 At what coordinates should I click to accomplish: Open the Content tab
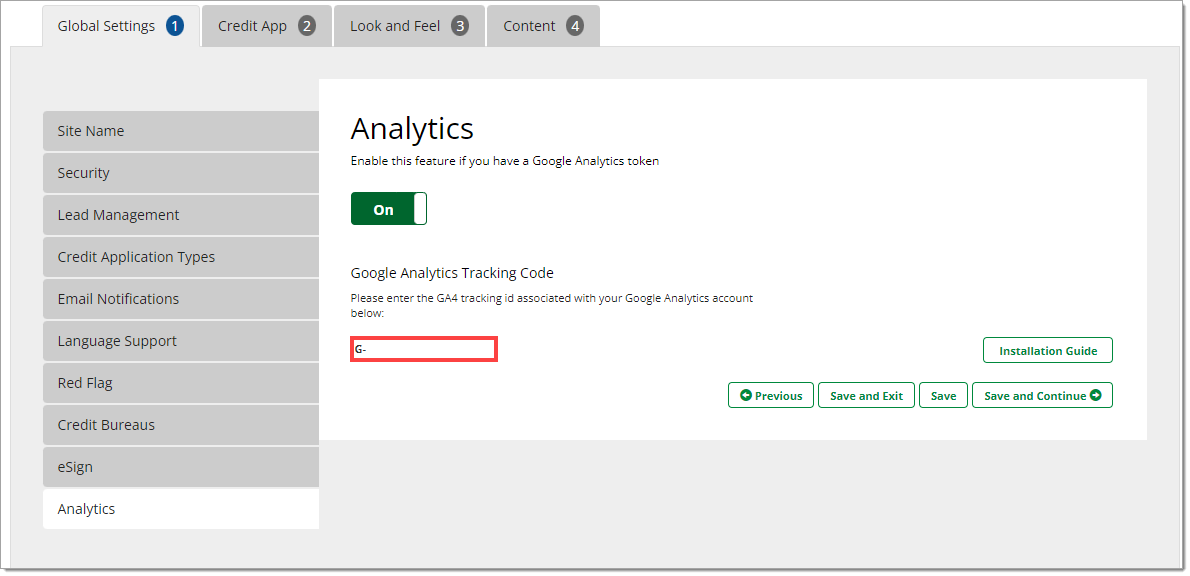tap(543, 26)
